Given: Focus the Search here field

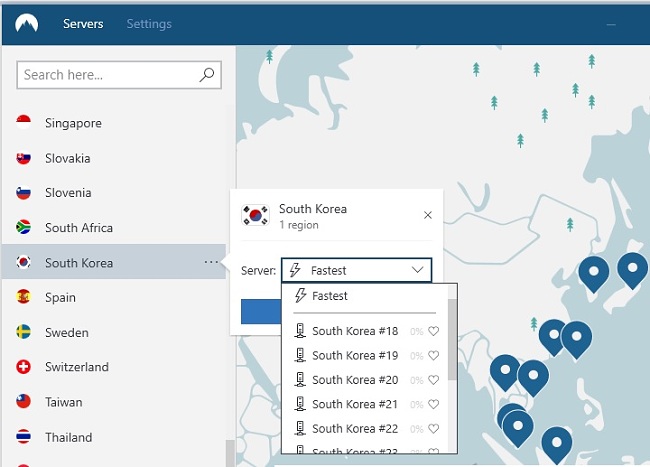Looking at the screenshot, I should 119,75.
